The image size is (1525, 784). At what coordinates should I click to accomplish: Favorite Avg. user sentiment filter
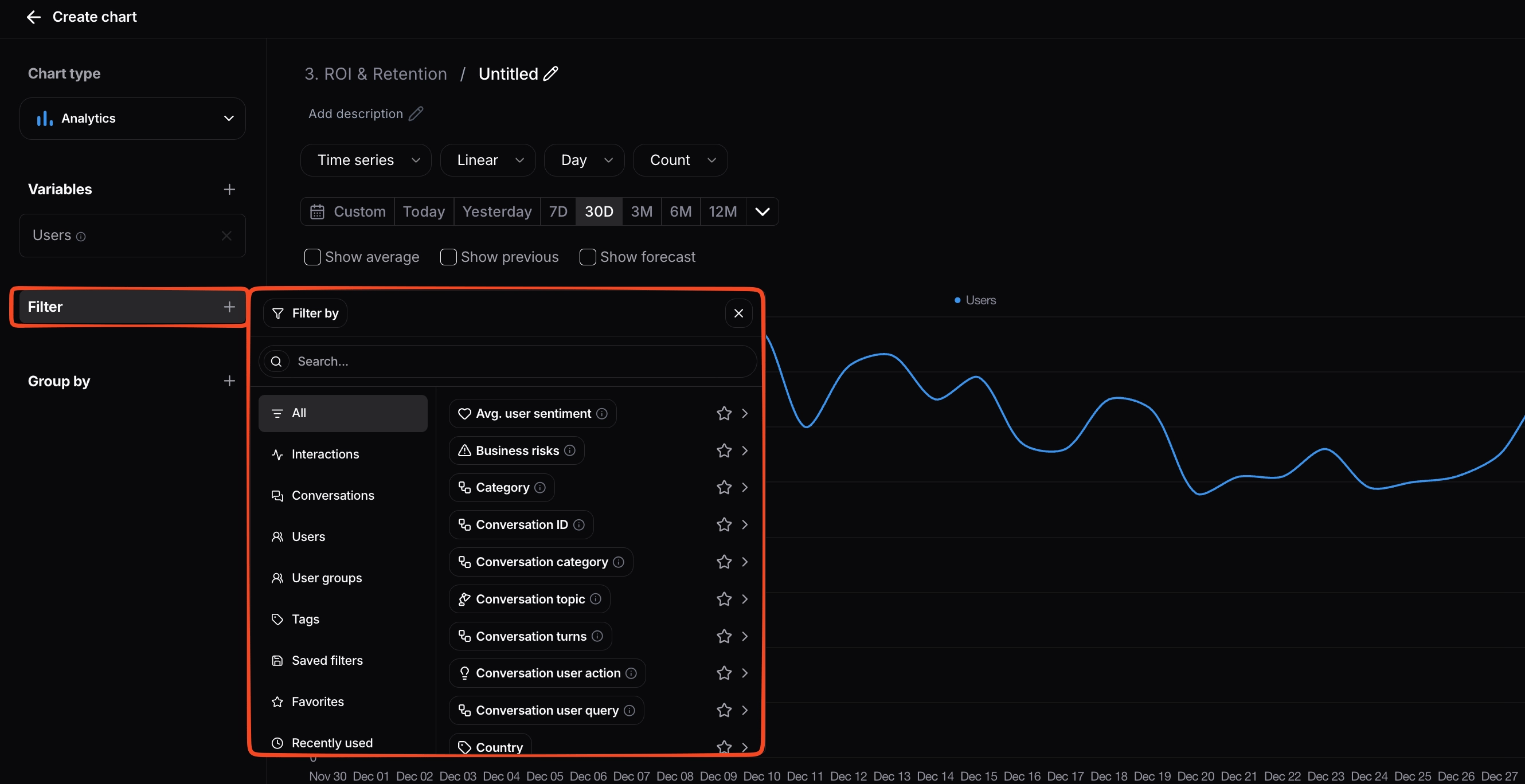click(724, 414)
